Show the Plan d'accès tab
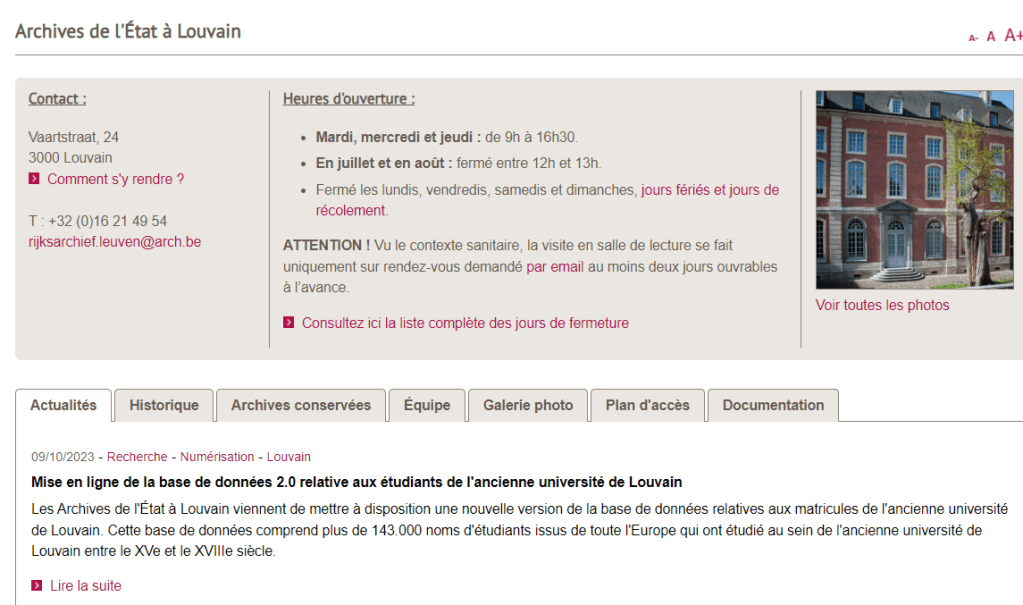This screenshot has height=605, width=1023. pos(647,405)
